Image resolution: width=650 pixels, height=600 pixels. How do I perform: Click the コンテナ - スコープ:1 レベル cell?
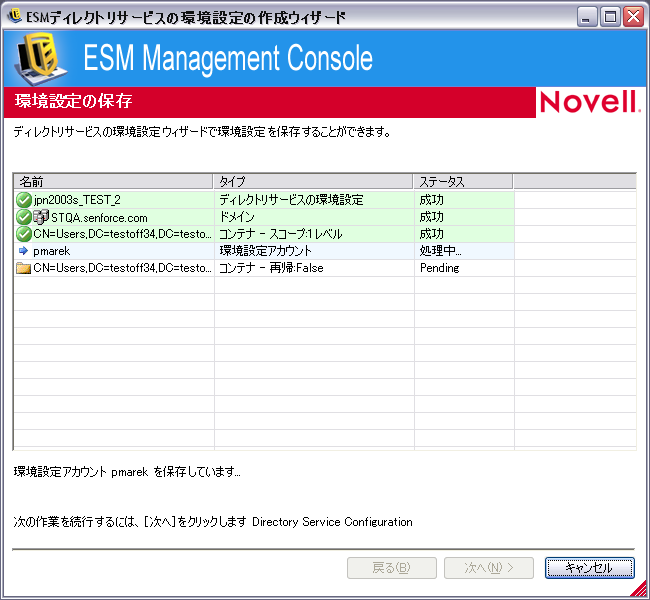point(281,234)
